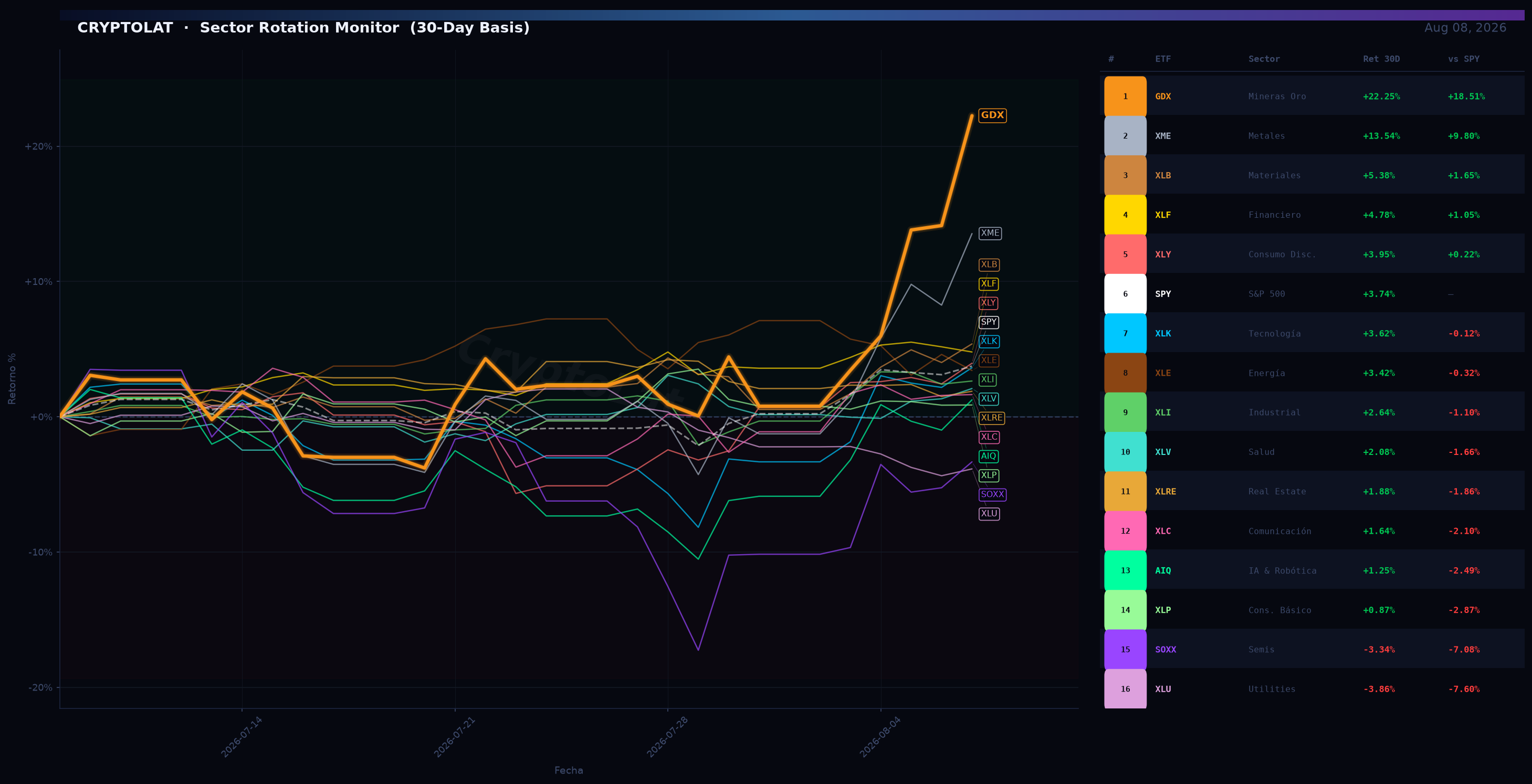Click the 'Ret 30D' column header
This screenshot has height=784, width=1532.
(x=1381, y=59)
